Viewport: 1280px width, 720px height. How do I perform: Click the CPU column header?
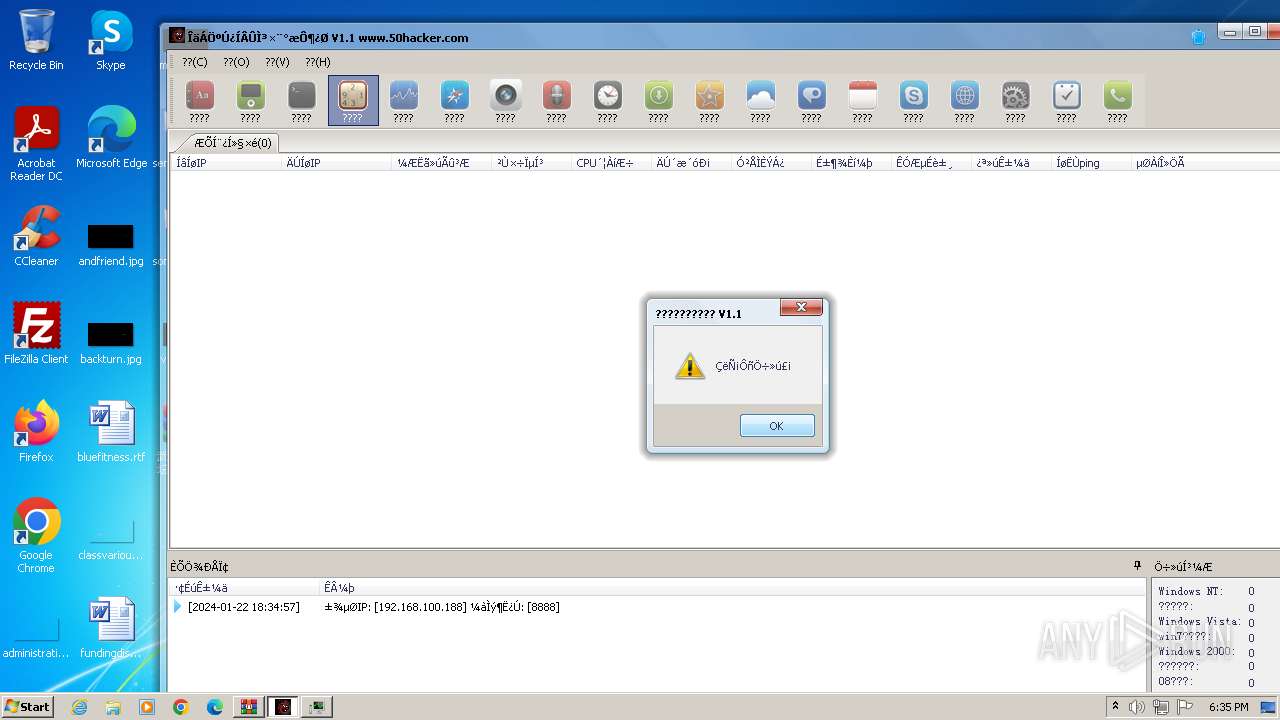pyautogui.click(x=611, y=163)
